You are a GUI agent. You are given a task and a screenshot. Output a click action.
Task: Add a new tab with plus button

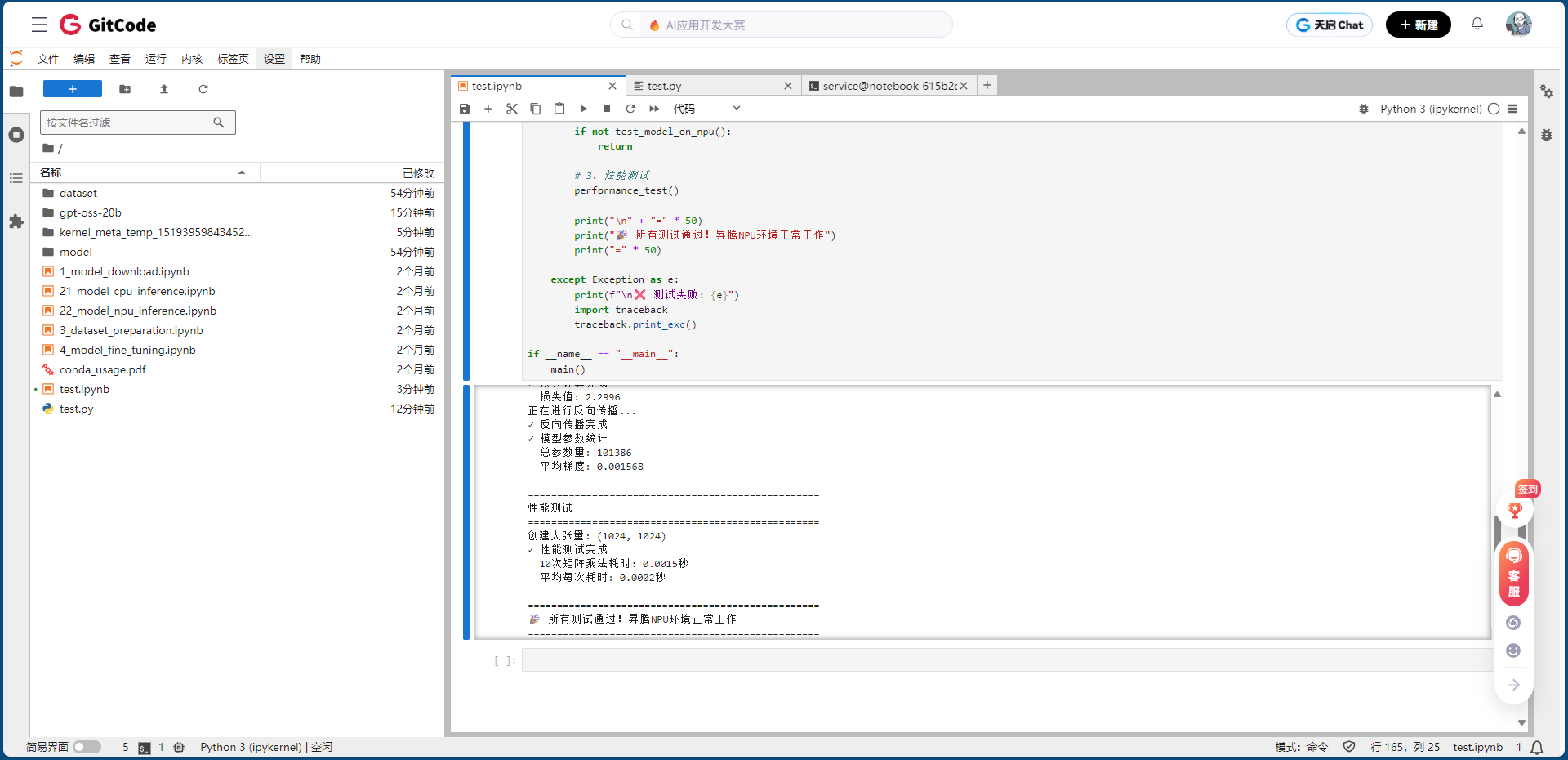coord(987,85)
